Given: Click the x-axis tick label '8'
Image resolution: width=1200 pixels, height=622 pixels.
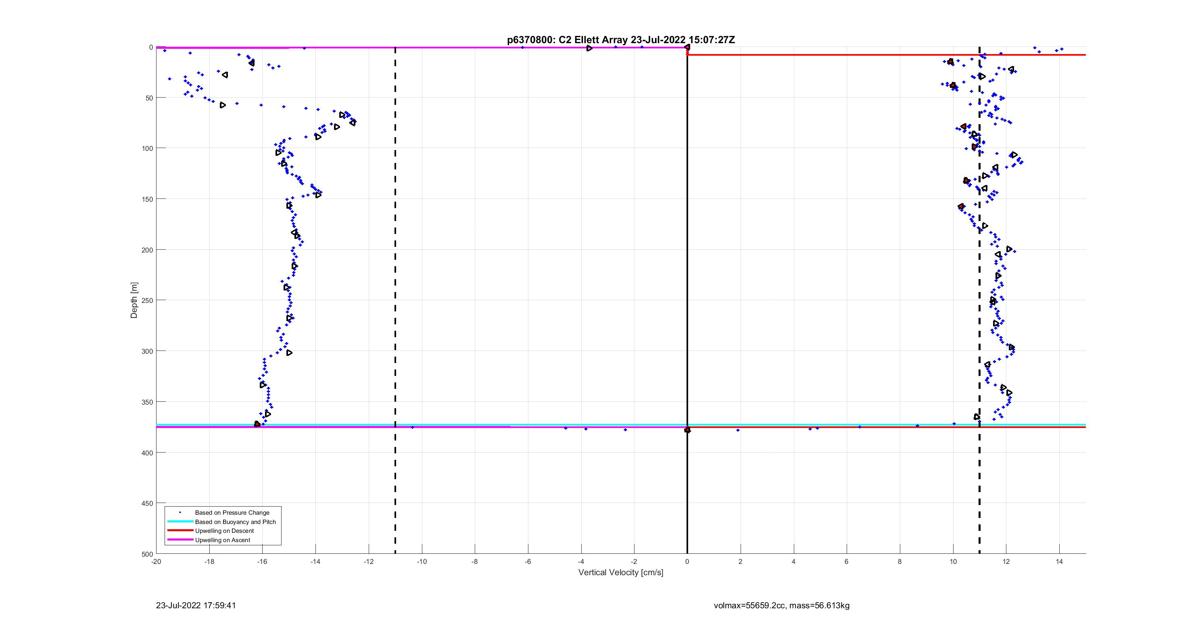Looking at the screenshot, I should (900, 561).
